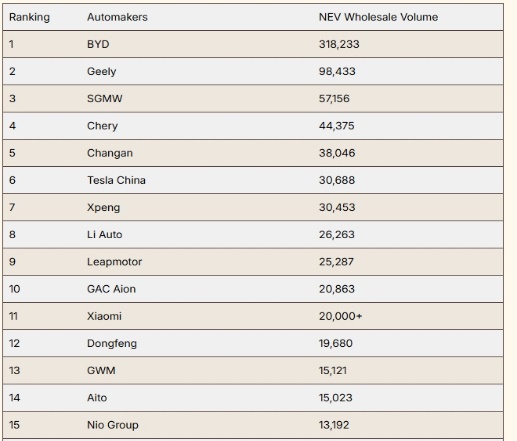Click the Automakers column header
Image resolution: width=517 pixels, height=441 pixels.
117,17
